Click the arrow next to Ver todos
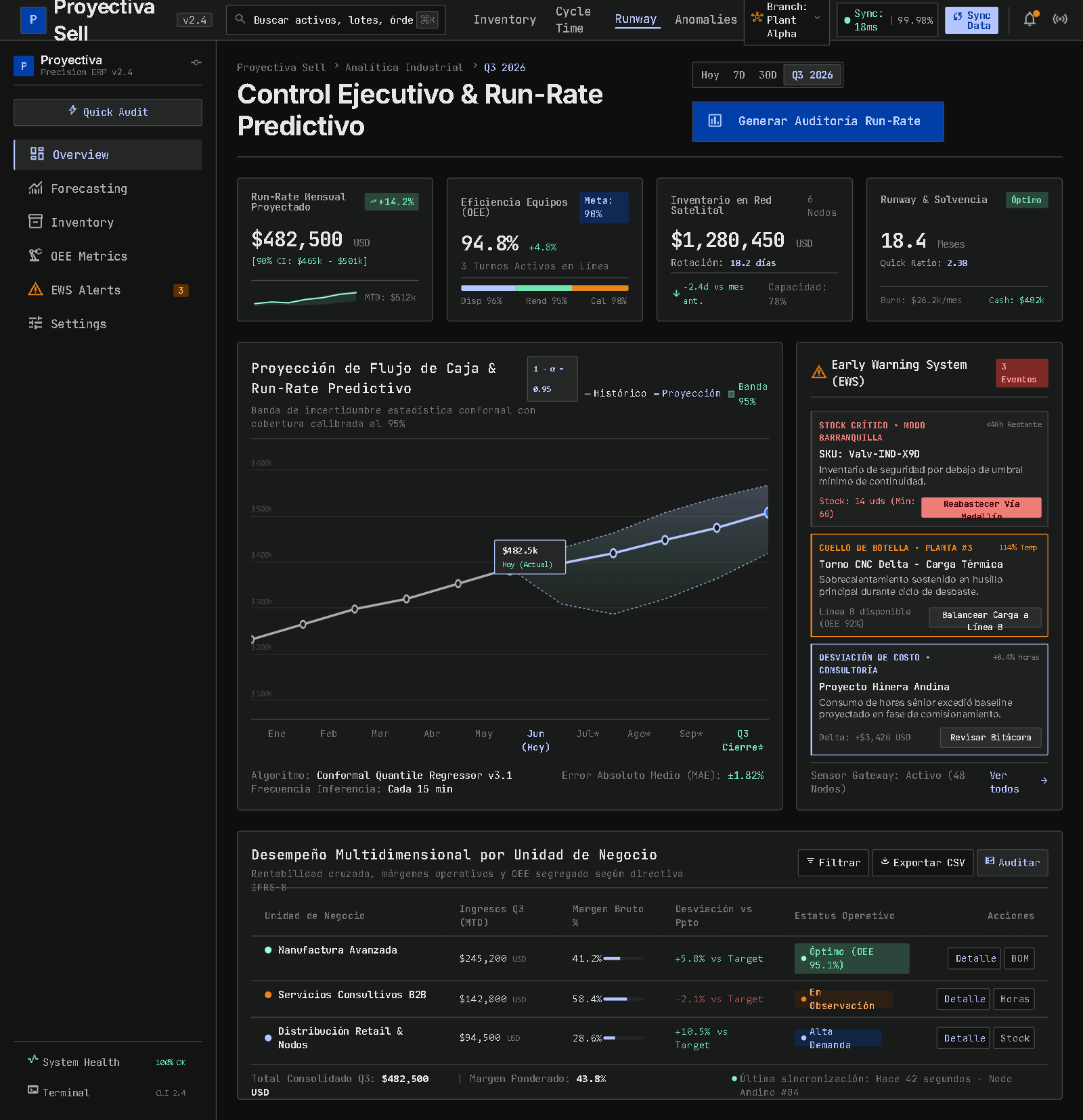This screenshot has height=1120, width=1083. point(1044,781)
